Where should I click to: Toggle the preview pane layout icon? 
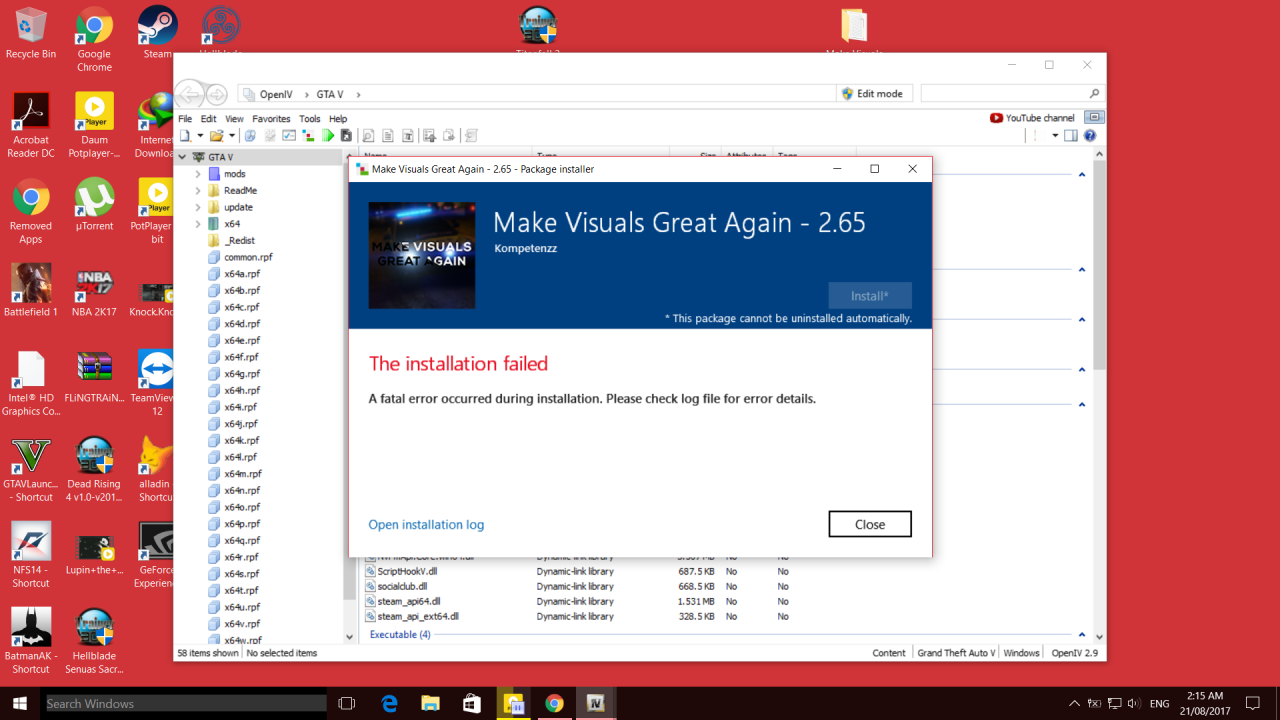pyautogui.click(x=1071, y=136)
